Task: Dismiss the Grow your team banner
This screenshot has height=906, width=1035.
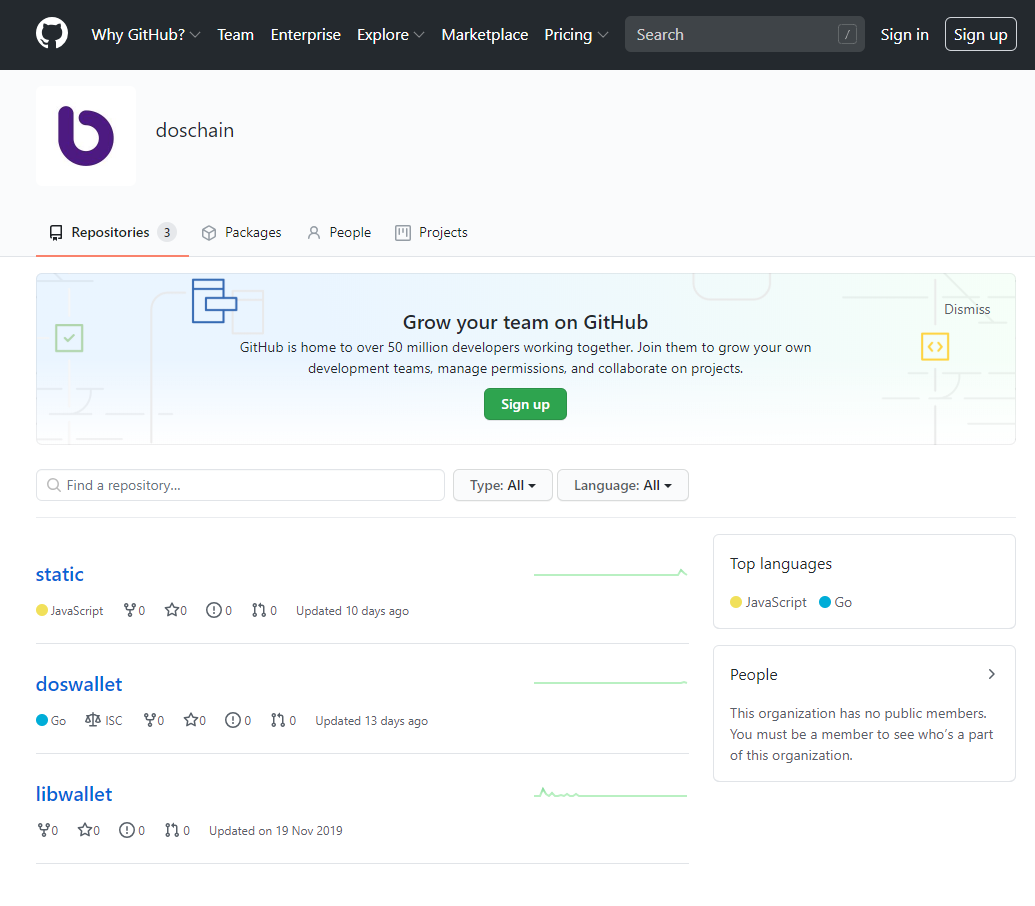Action: (x=967, y=309)
